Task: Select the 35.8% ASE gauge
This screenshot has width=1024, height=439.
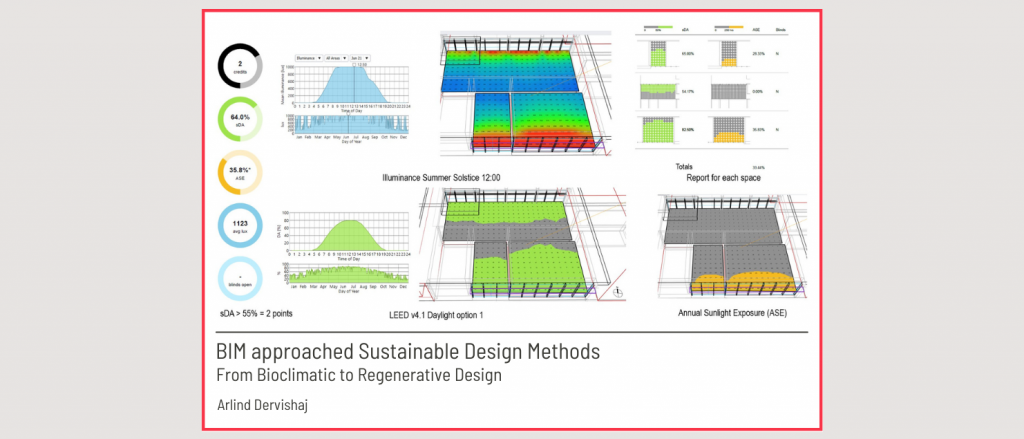Action: tap(240, 176)
